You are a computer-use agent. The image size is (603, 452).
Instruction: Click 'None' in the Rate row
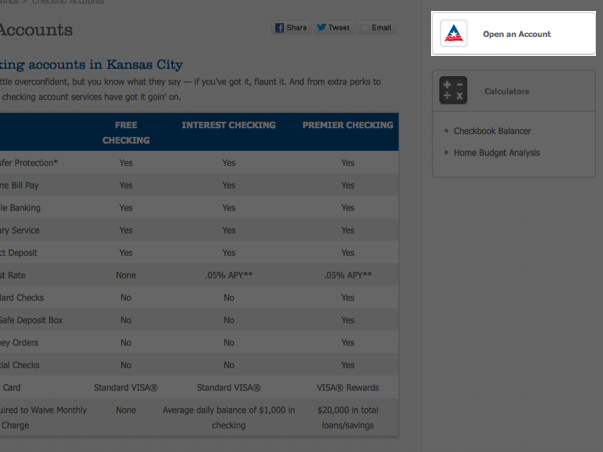pyautogui.click(x=126, y=275)
